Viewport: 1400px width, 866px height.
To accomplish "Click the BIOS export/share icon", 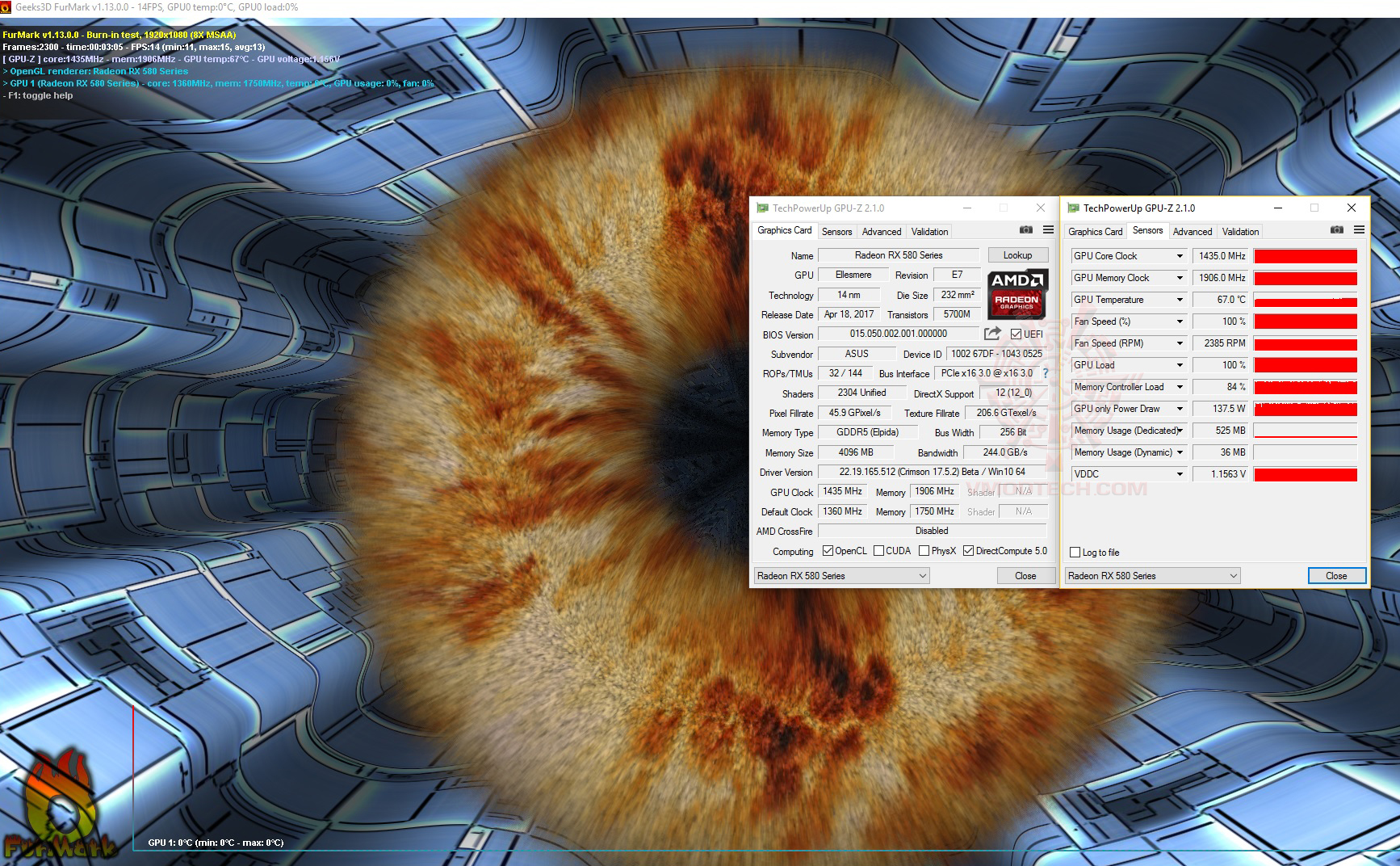I will click(991, 334).
